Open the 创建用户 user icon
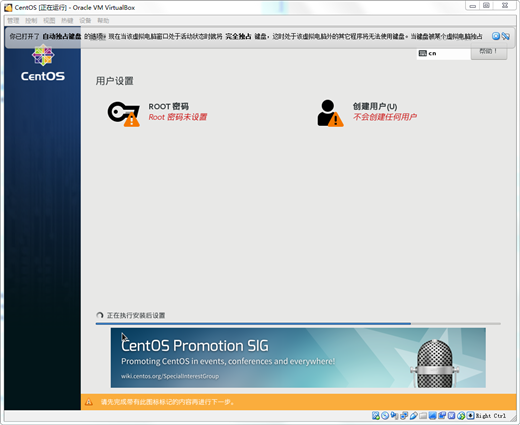 [330, 113]
